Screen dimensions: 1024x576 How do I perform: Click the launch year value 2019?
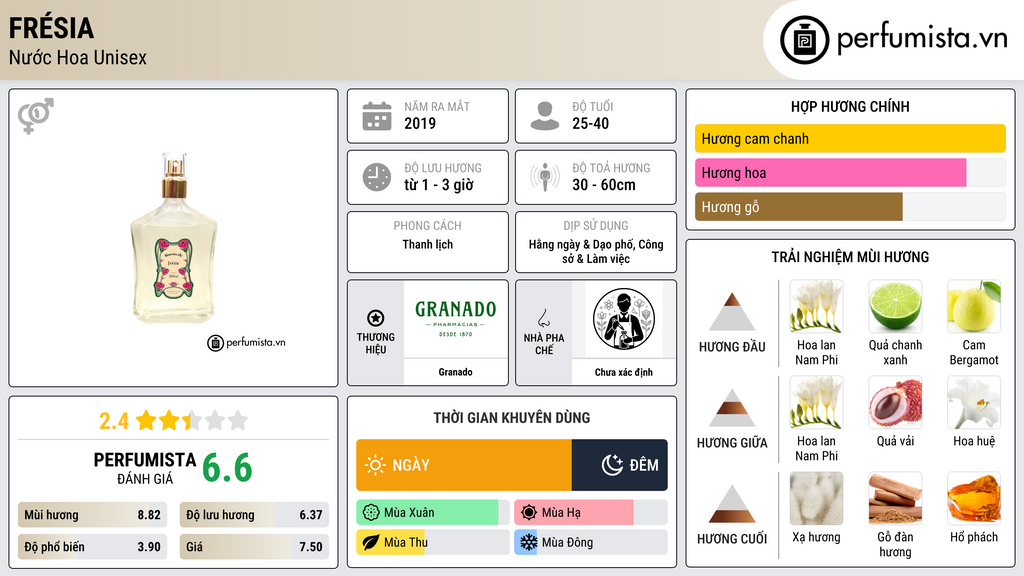[420, 123]
